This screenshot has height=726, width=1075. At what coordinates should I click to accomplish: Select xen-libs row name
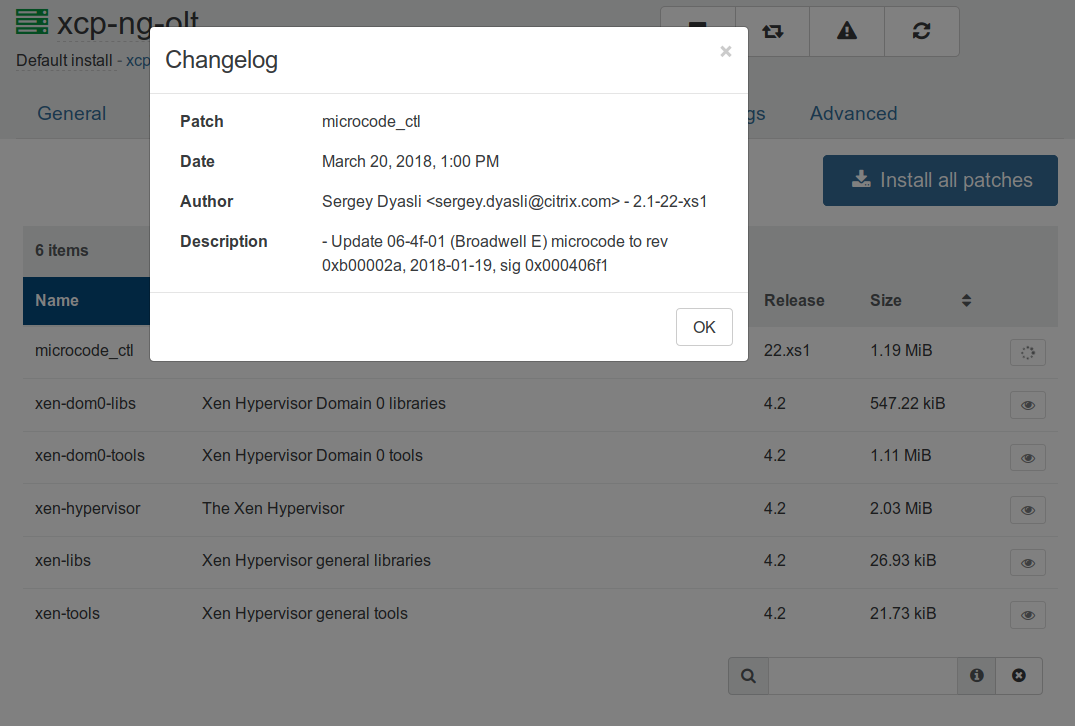pos(62,560)
